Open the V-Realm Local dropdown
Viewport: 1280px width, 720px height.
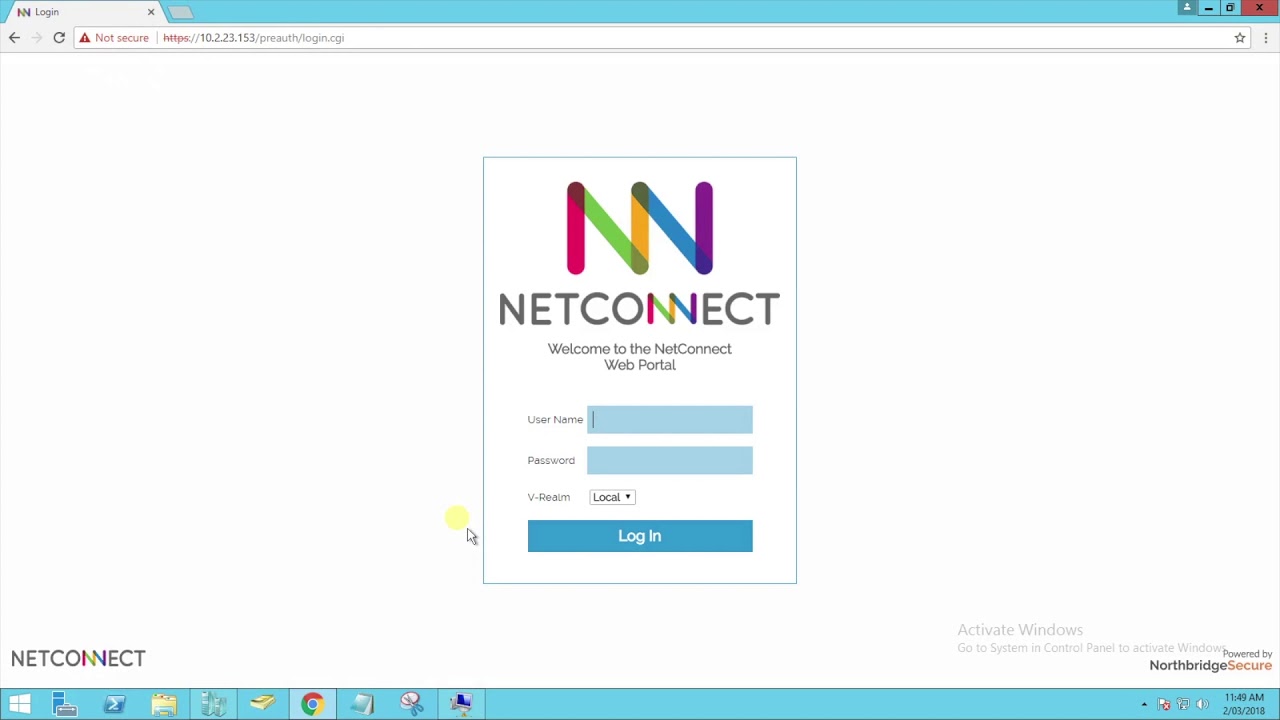click(x=612, y=497)
